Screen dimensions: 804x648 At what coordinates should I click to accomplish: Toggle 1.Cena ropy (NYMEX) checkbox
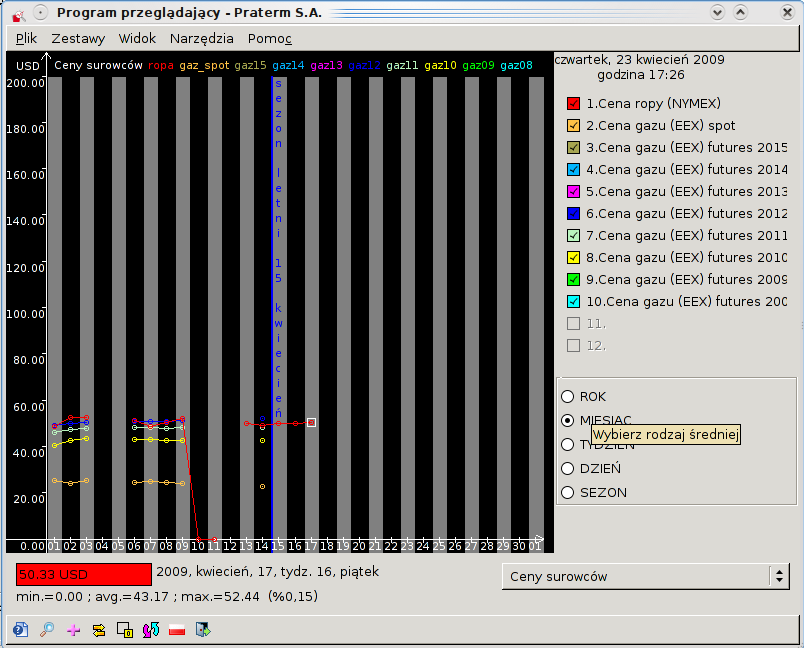(573, 104)
